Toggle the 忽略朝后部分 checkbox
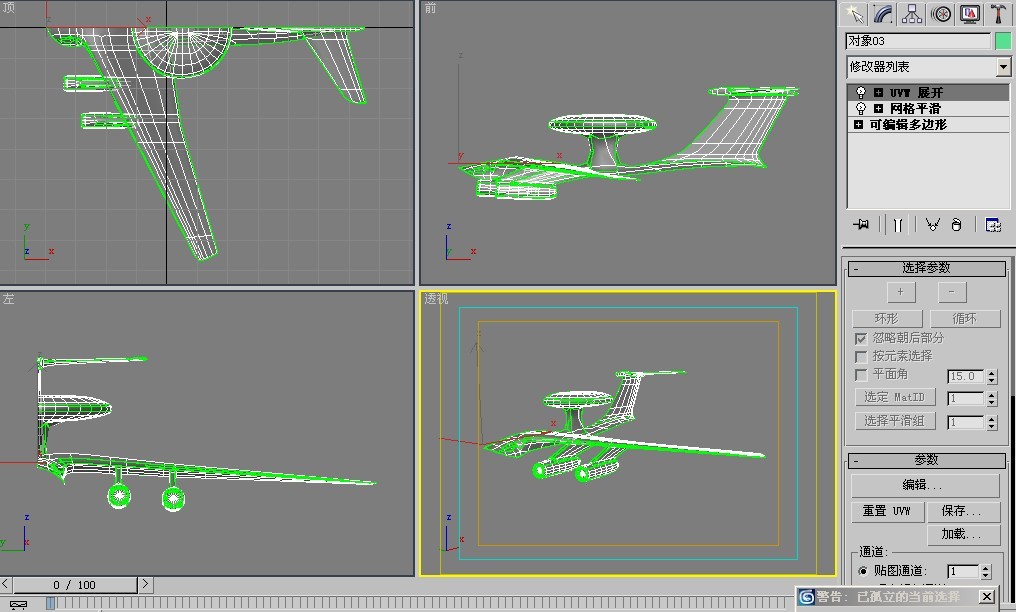The image size is (1016, 612). [861, 338]
